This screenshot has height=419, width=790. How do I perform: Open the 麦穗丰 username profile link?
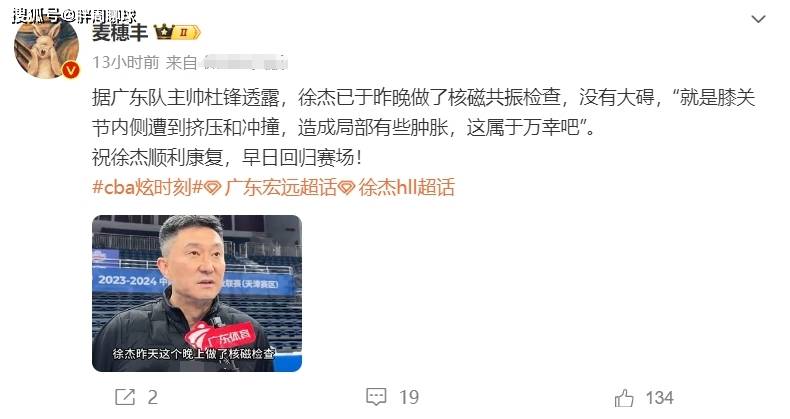pyautogui.click(x=120, y=33)
